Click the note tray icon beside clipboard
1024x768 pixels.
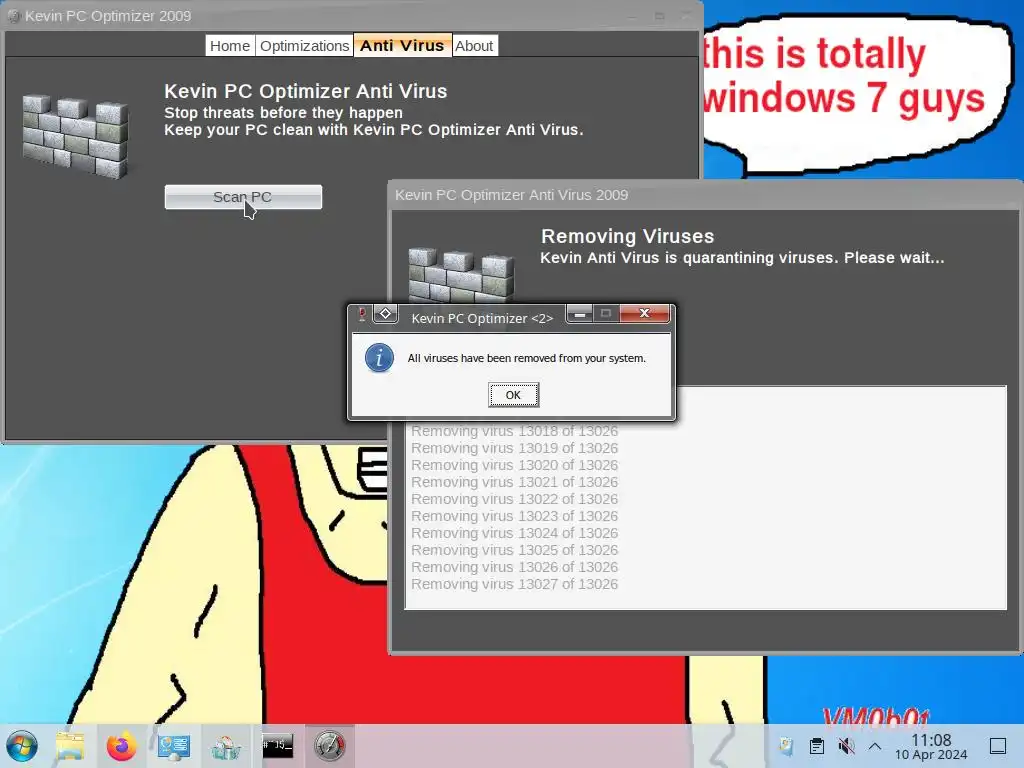pyautogui.click(x=786, y=746)
